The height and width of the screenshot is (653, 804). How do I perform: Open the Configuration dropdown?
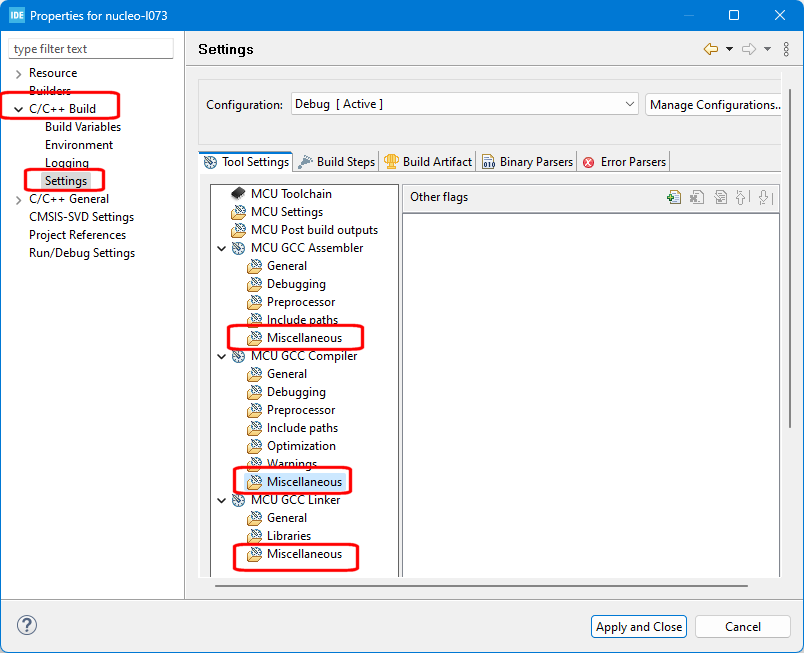pos(464,104)
